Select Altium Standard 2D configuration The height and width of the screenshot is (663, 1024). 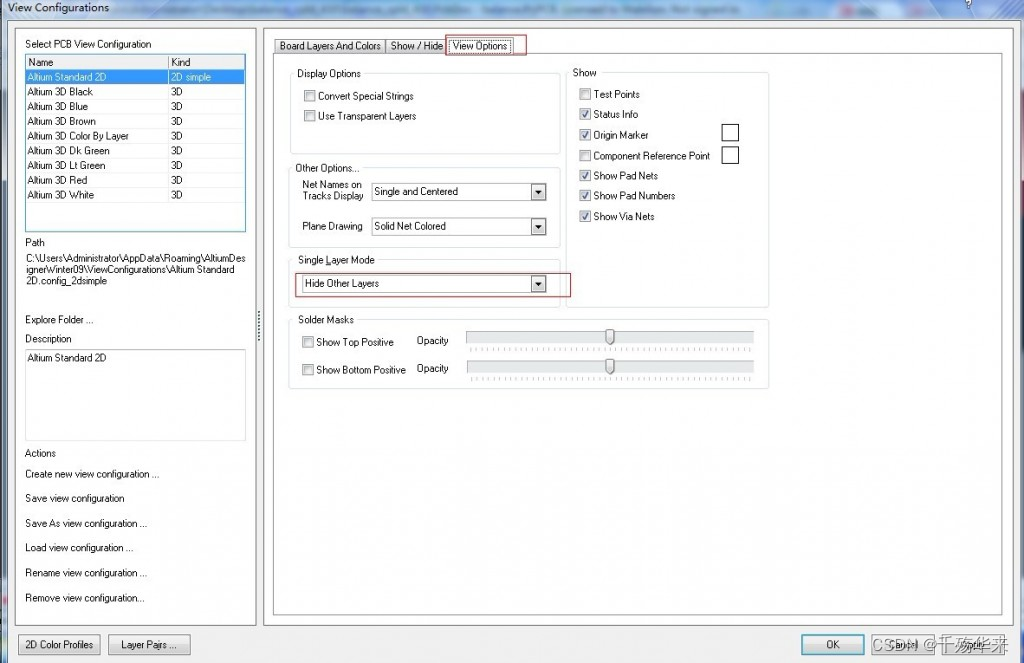(135, 77)
